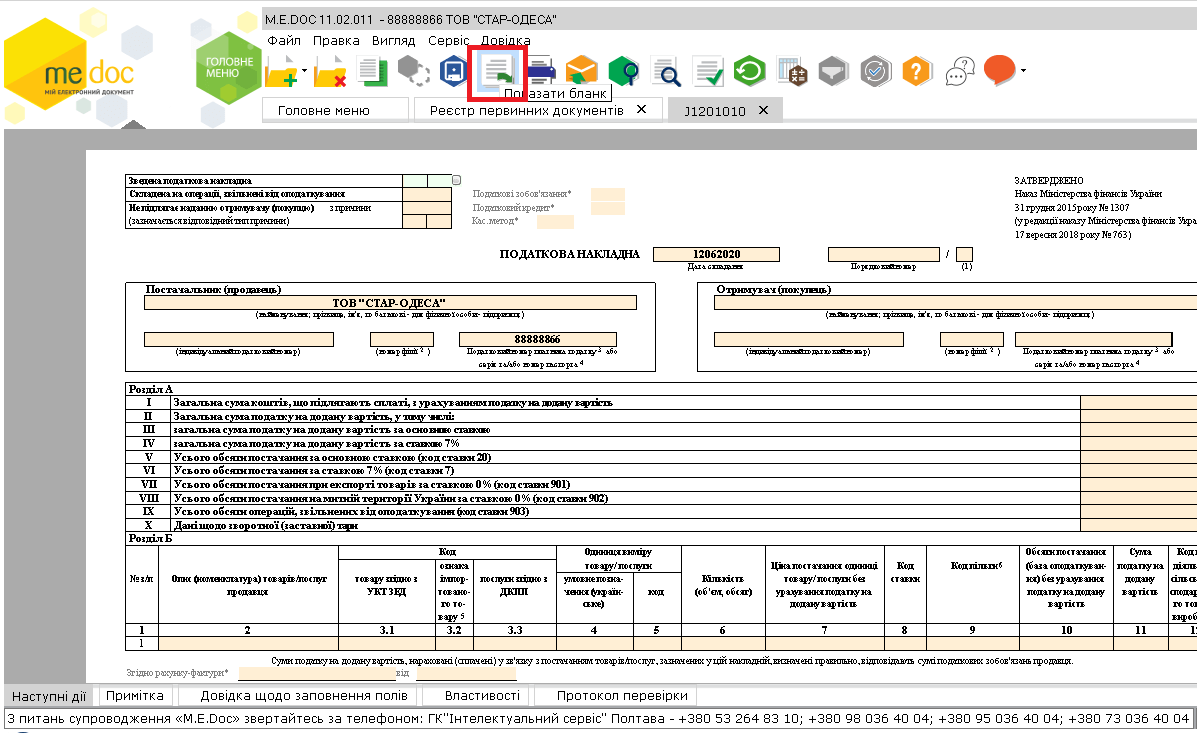Expand dropdown arrow next to red bubble
The image size is (1197, 733).
point(1023,71)
